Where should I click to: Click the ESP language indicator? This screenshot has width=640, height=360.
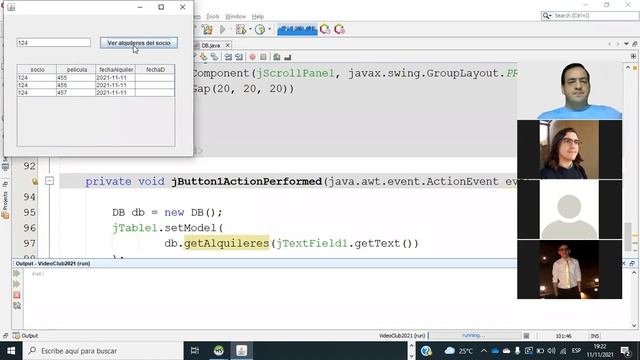tap(576, 351)
